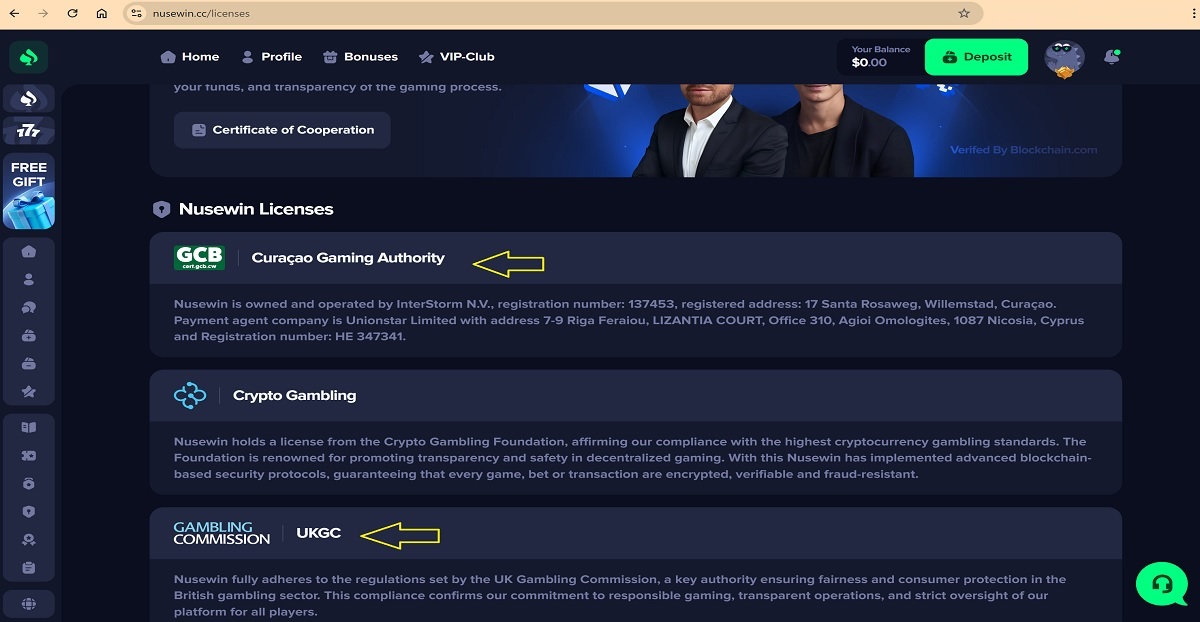This screenshot has height=622, width=1200.
Task: Click the green Deposit button
Action: (x=976, y=57)
